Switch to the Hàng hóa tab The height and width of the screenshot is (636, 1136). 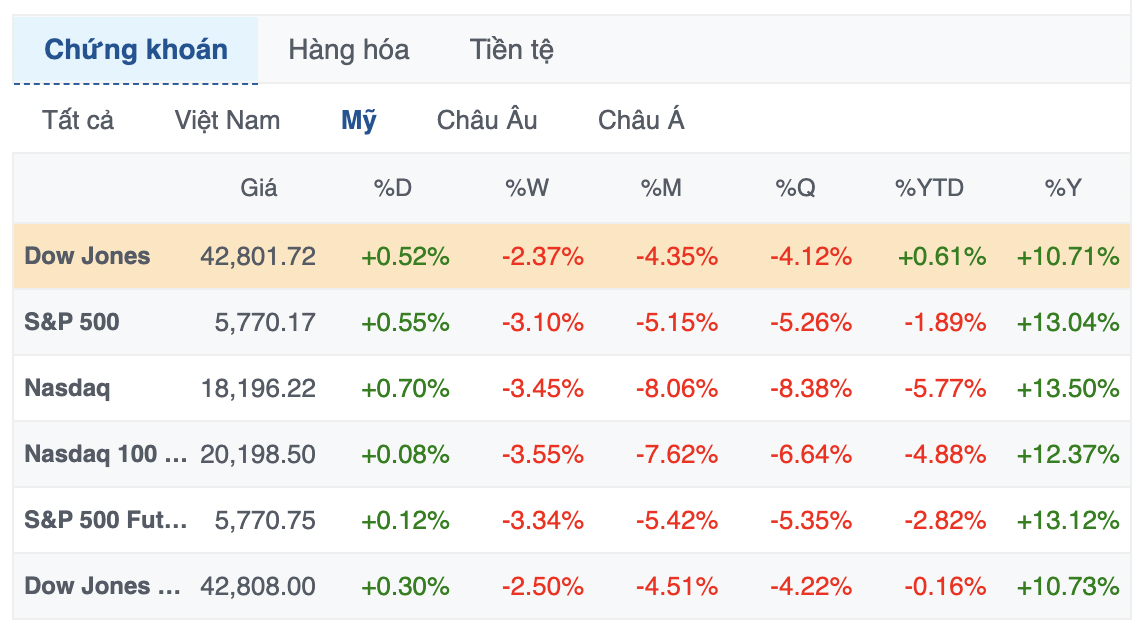point(348,50)
